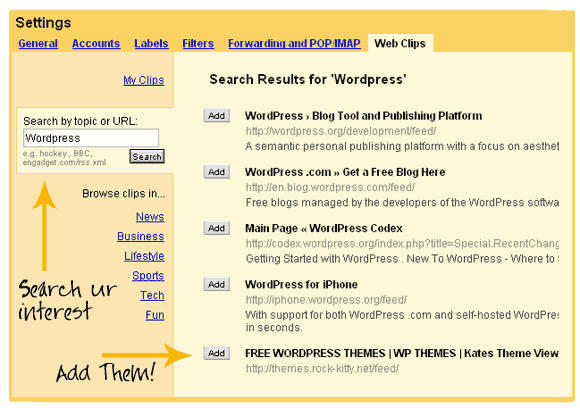Add the WordPress for iPhone clip
The image size is (580, 408).
coord(217,284)
